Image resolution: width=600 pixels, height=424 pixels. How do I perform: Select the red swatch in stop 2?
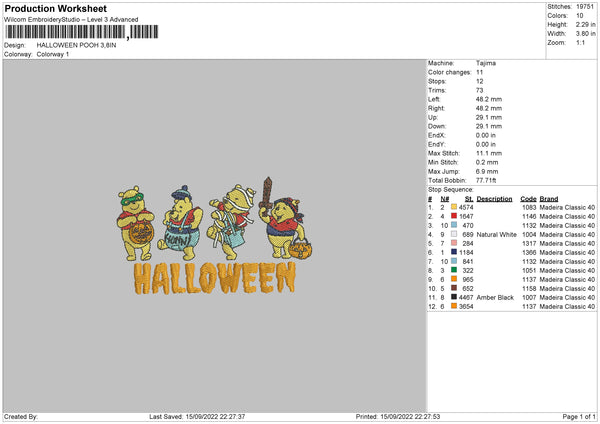click(x=455, y=216)
